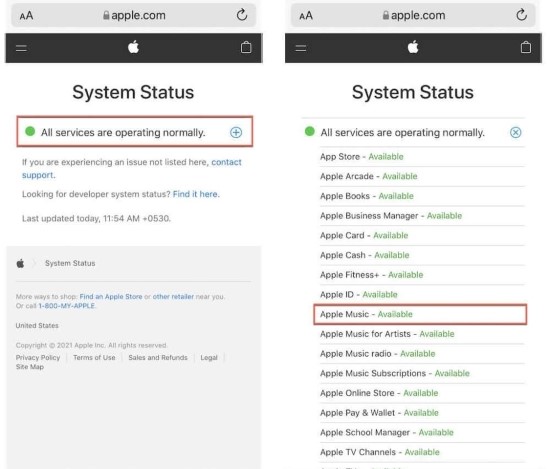Tap 'Apple Fitness+ - Available' row

pyautogui.click(x=422, y=275)
